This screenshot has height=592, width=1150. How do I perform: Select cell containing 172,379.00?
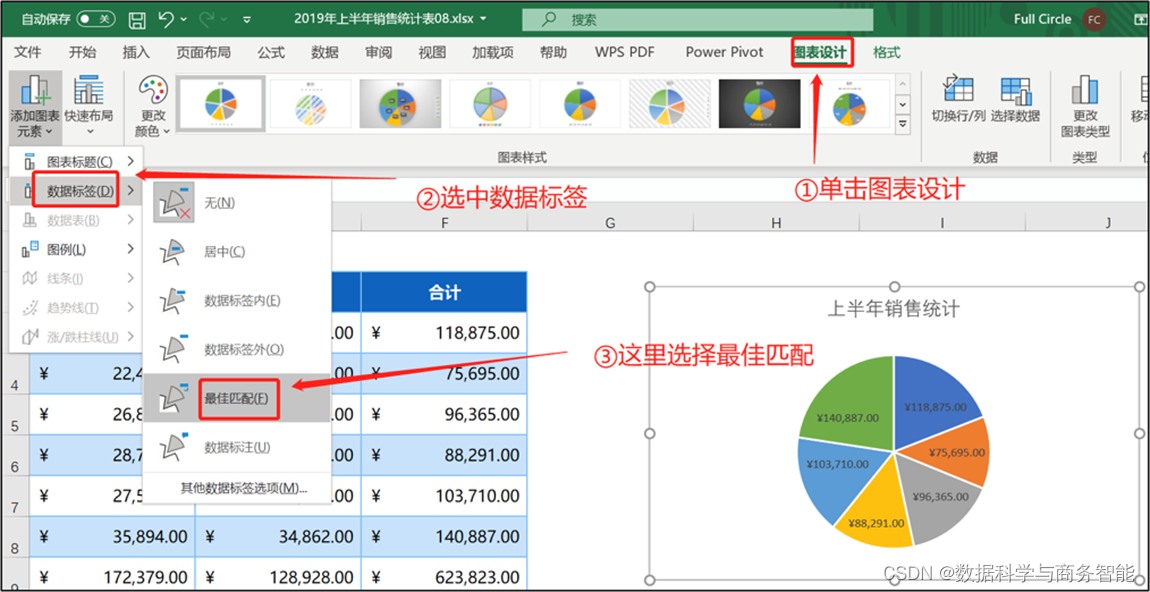112,577
